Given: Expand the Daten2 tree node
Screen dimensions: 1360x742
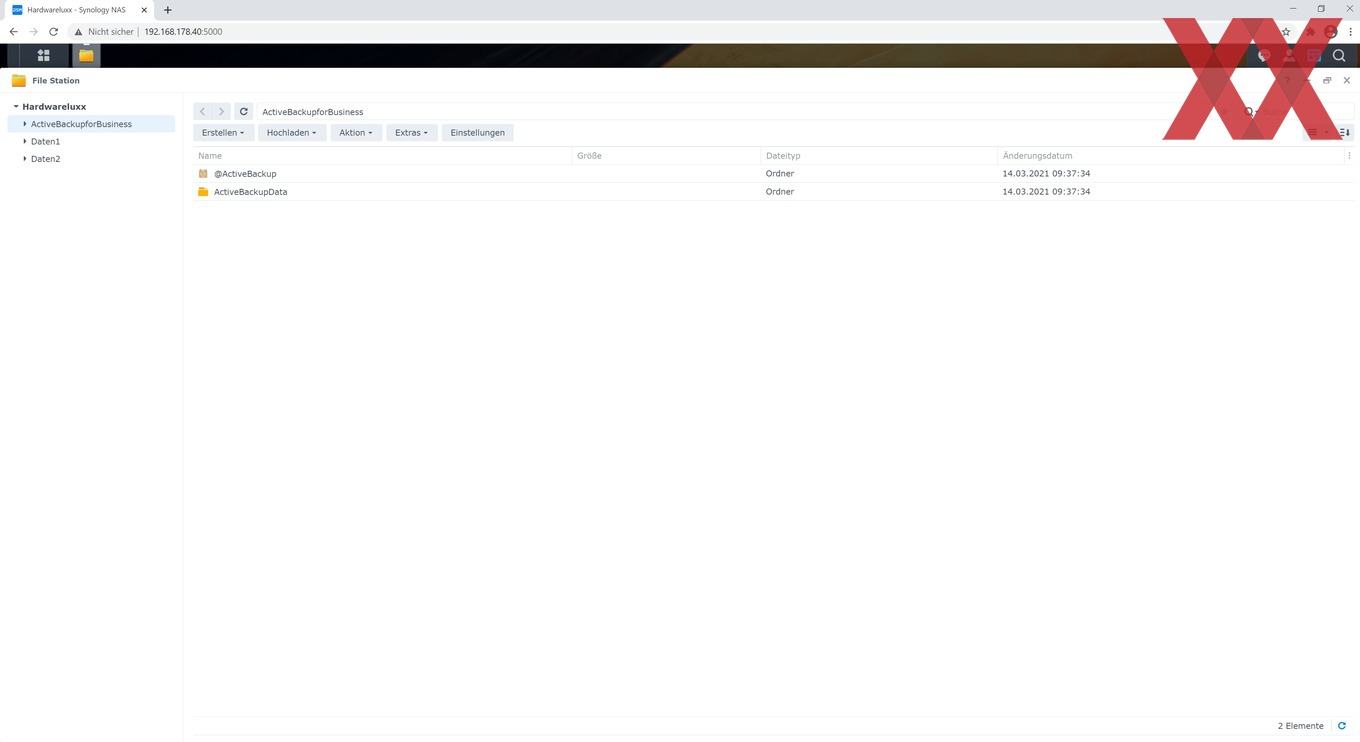Looking at the screenshot, I should pyautogui.click(x=25, y=159).
